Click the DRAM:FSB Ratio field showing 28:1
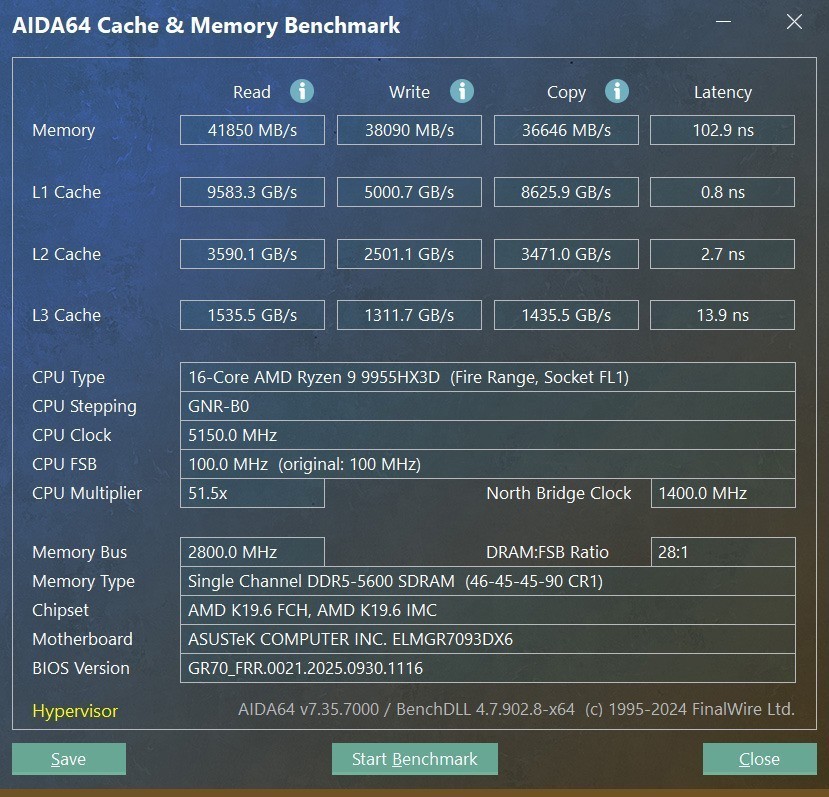 pyautogui.click(x=722, y=551)
